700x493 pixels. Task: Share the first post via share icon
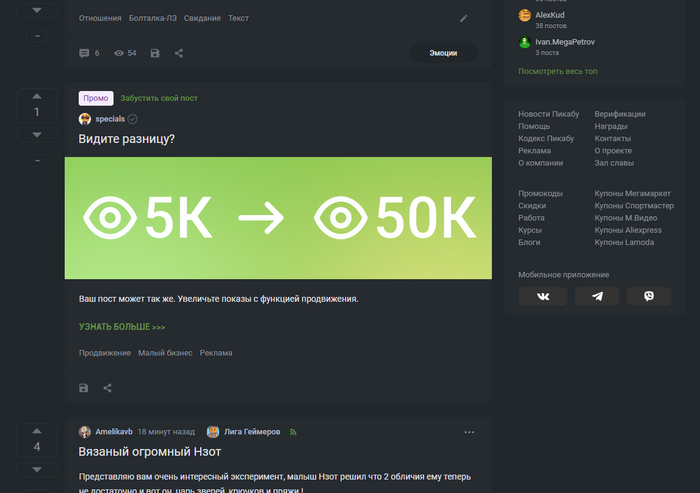[x=179, y=53]
